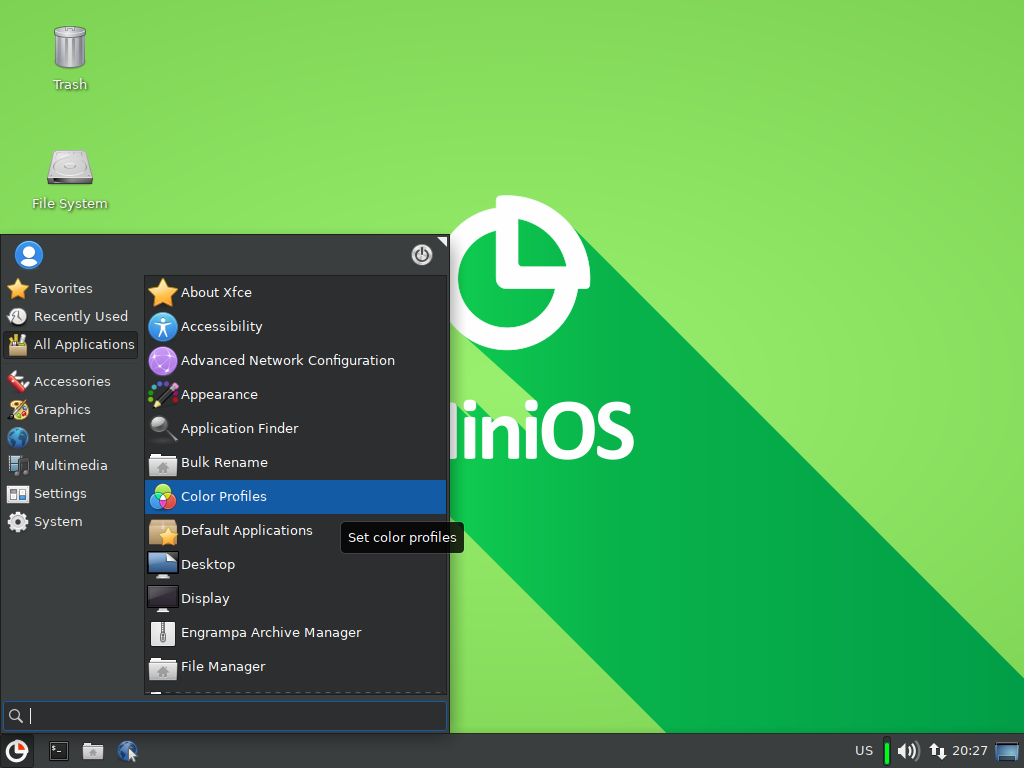Switch to the Recently Used category
This screenshot has height=768, width=1024.
coord(71,317)
